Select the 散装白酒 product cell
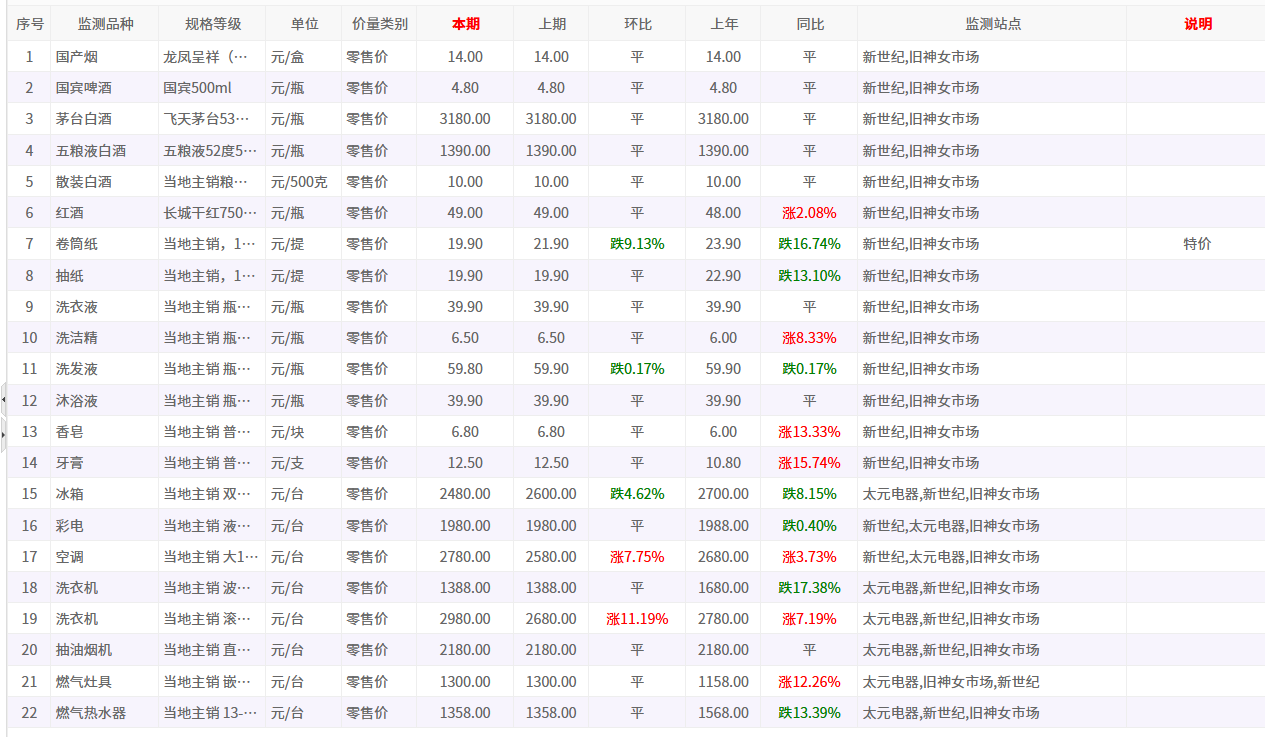The image size is (1265, 737). 104,182
